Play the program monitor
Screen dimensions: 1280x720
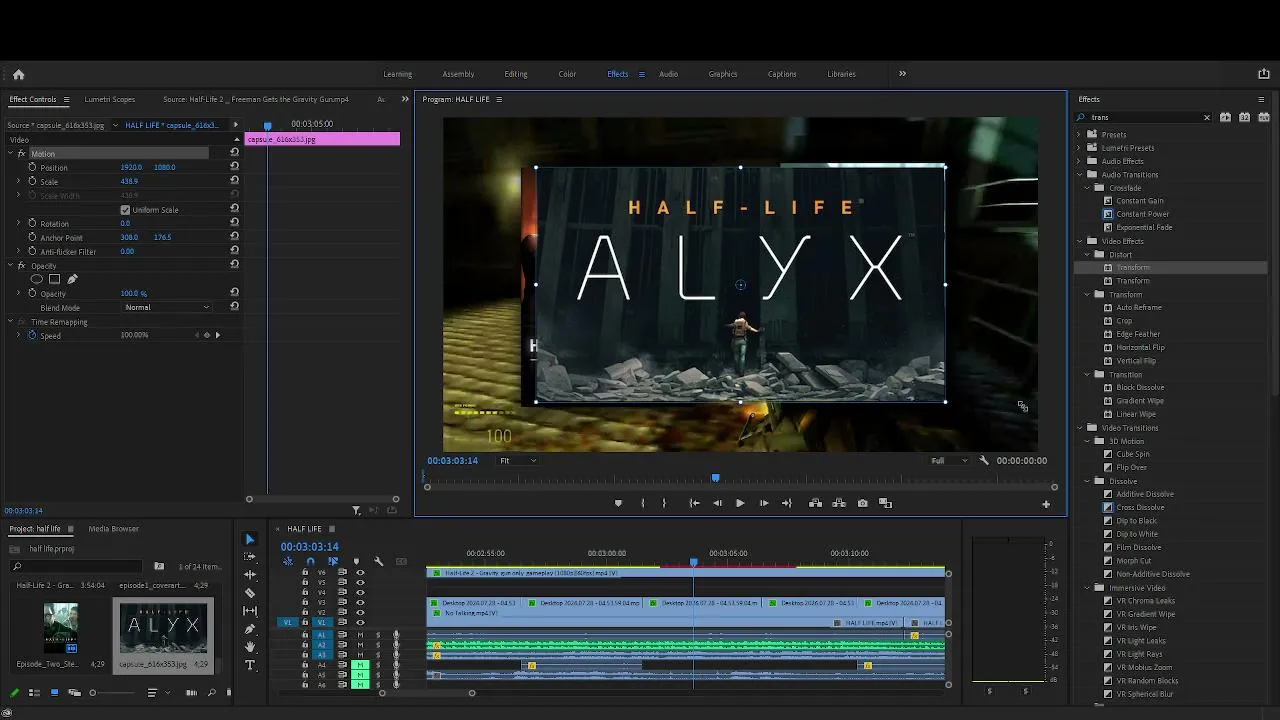tap(740, 503)
